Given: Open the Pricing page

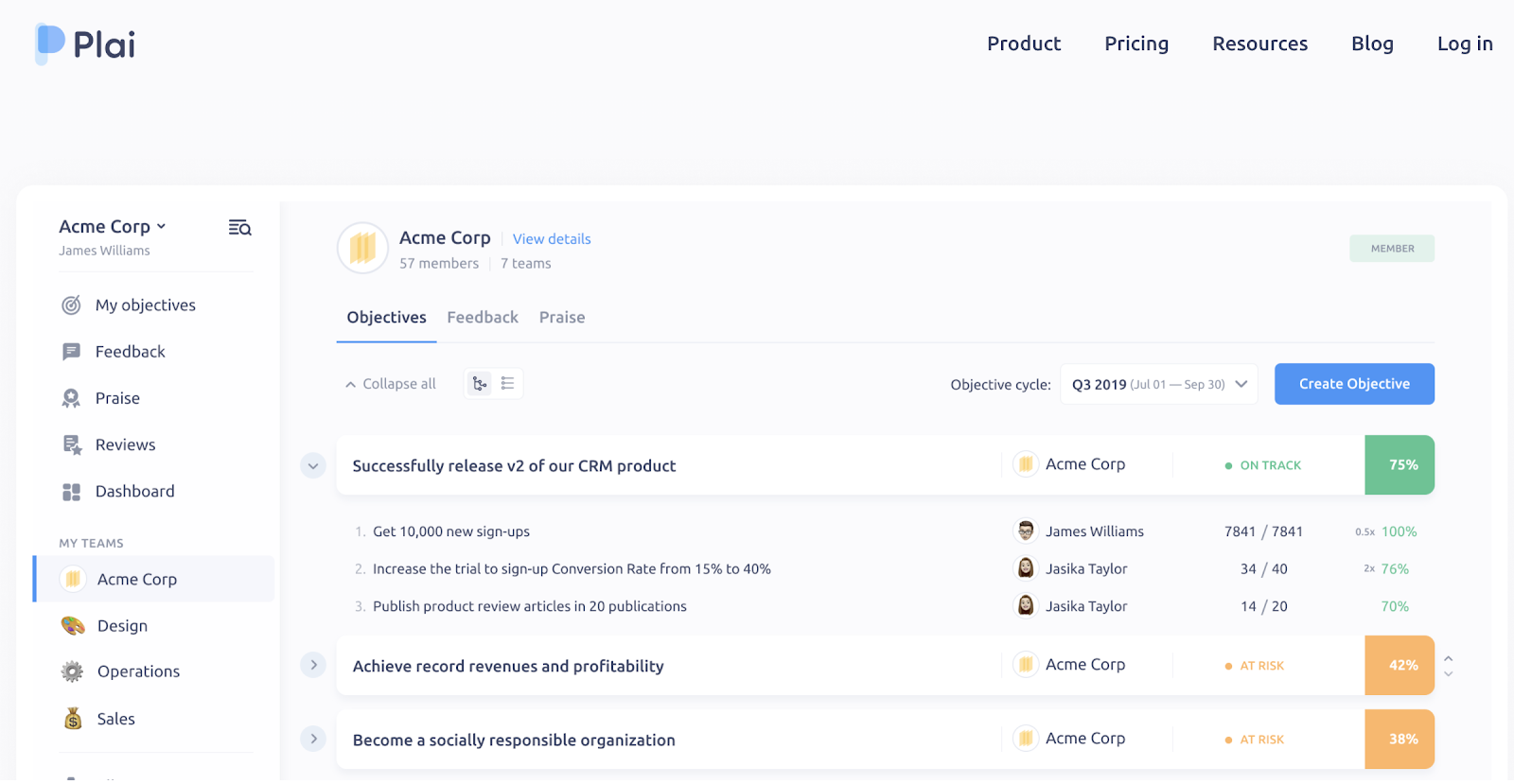Looking at the screenshot, I should [x=1136, y=44].
